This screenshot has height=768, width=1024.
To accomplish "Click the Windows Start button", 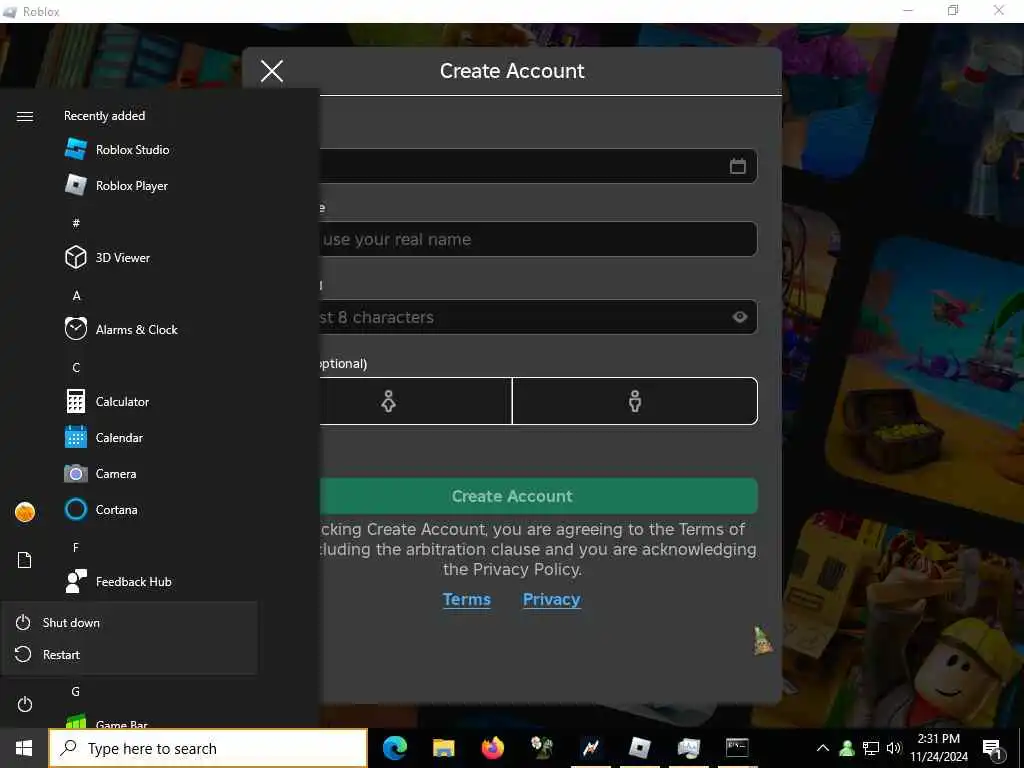I will point(24,748).
